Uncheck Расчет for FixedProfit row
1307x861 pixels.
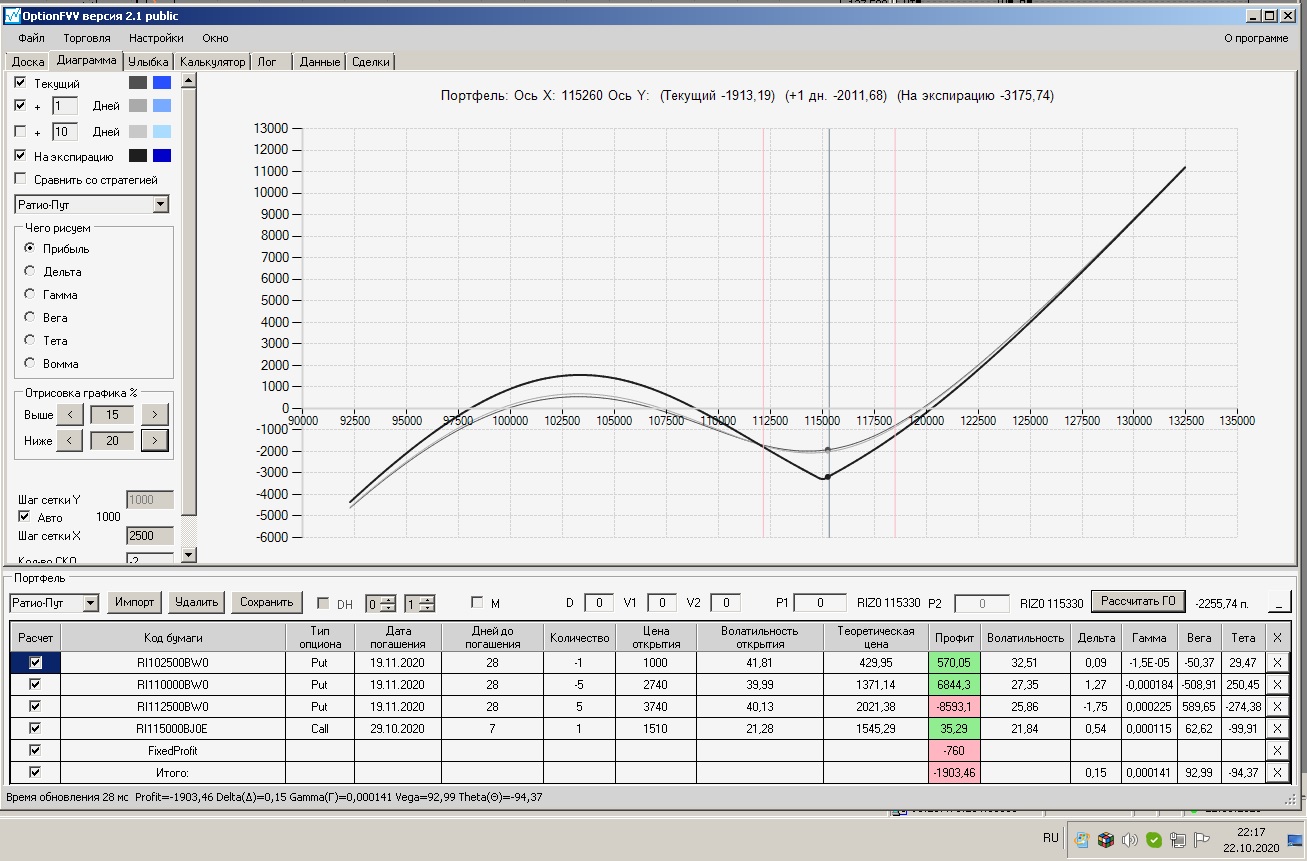coord(36,750)
